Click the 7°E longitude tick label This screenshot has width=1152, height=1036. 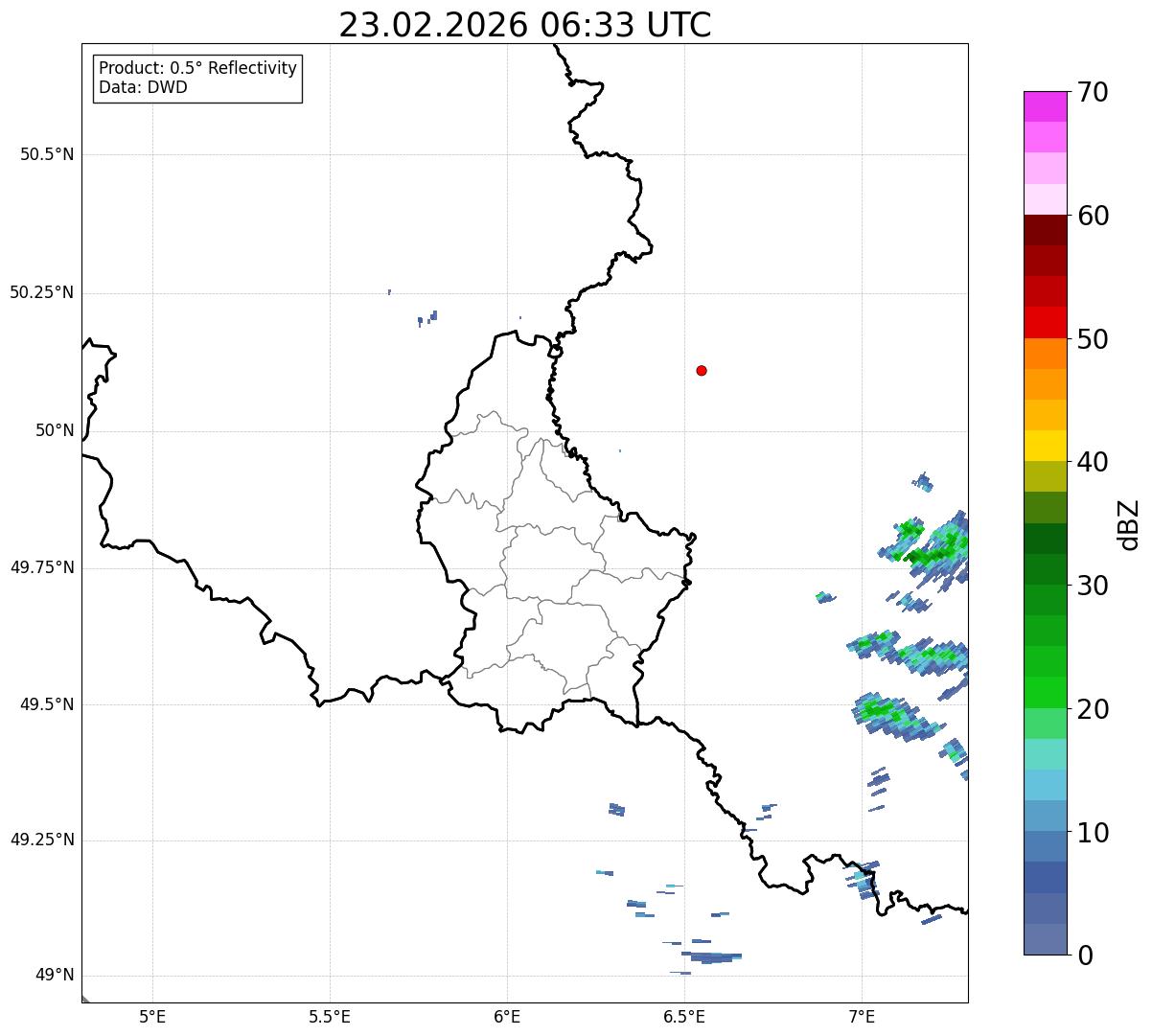862,1017
